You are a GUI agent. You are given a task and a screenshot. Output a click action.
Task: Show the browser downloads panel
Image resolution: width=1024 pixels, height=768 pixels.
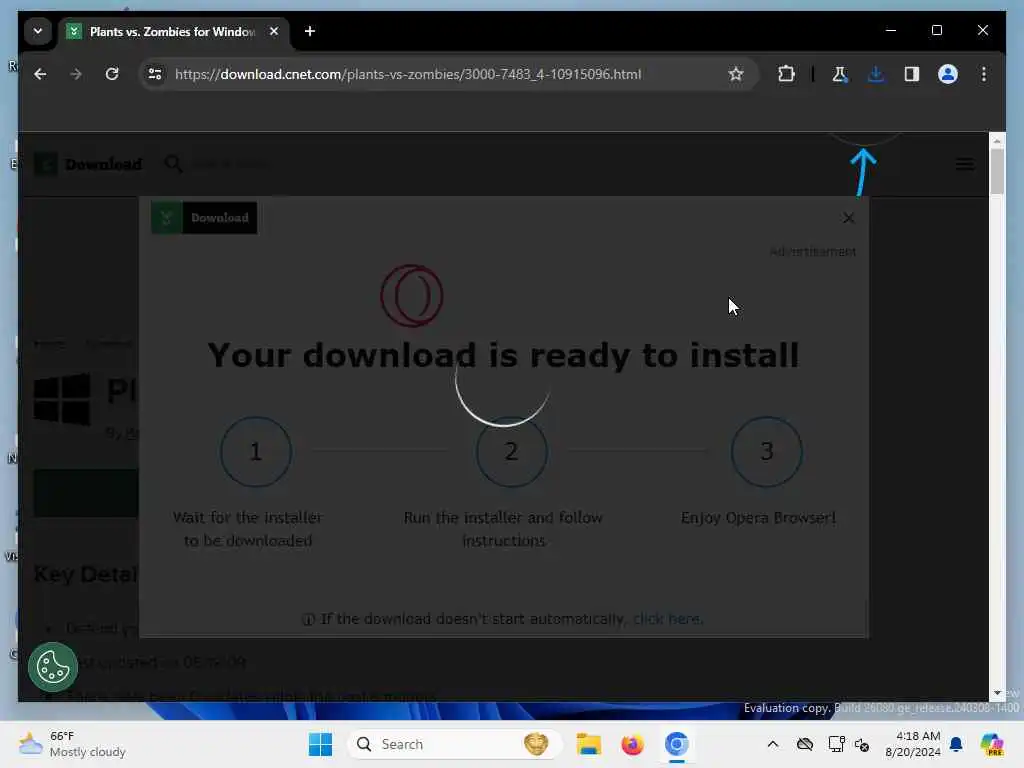click(876, 74)
